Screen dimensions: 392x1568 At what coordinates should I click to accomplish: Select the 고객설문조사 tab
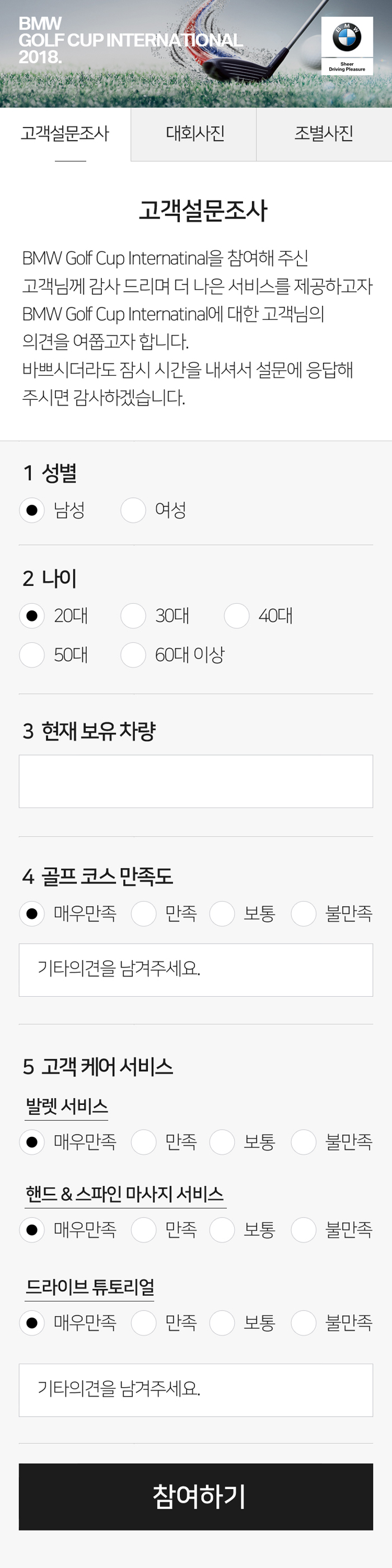point(65,134)
